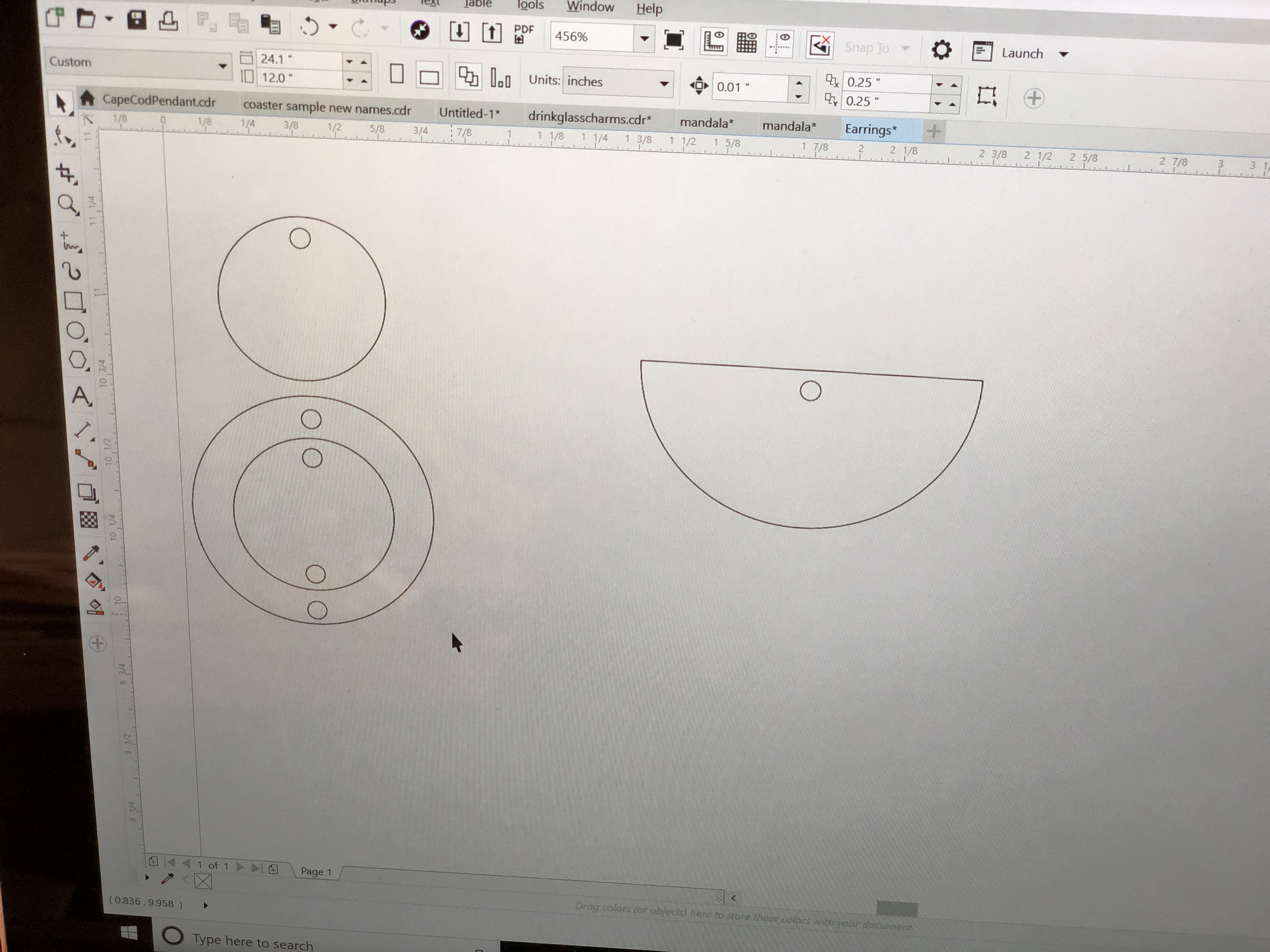Open the Help menu
This screenshot has width=1270, height=952.
tap(649, 8)
